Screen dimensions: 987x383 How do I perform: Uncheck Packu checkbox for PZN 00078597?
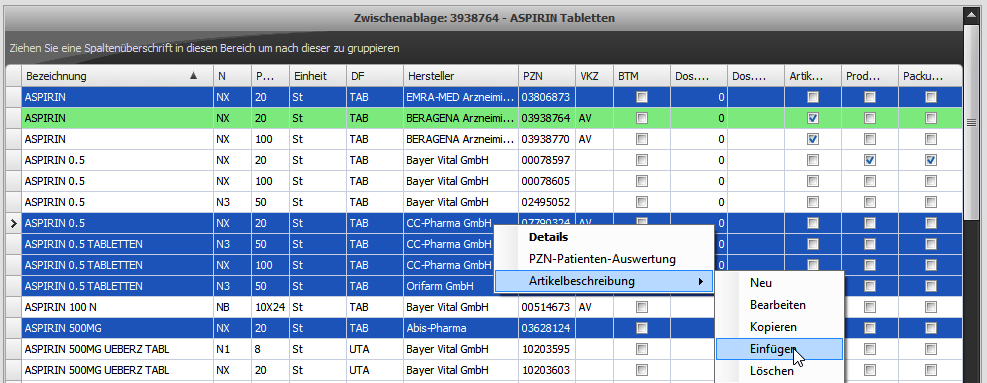click(931, 160)
